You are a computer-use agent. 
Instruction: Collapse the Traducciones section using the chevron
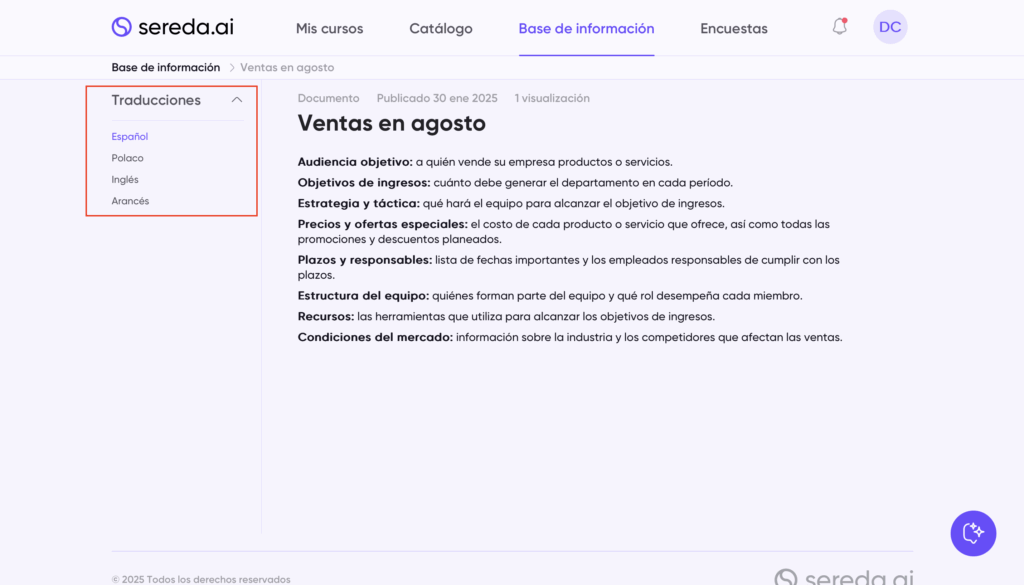pyautogui.click(x=237, y=100)
